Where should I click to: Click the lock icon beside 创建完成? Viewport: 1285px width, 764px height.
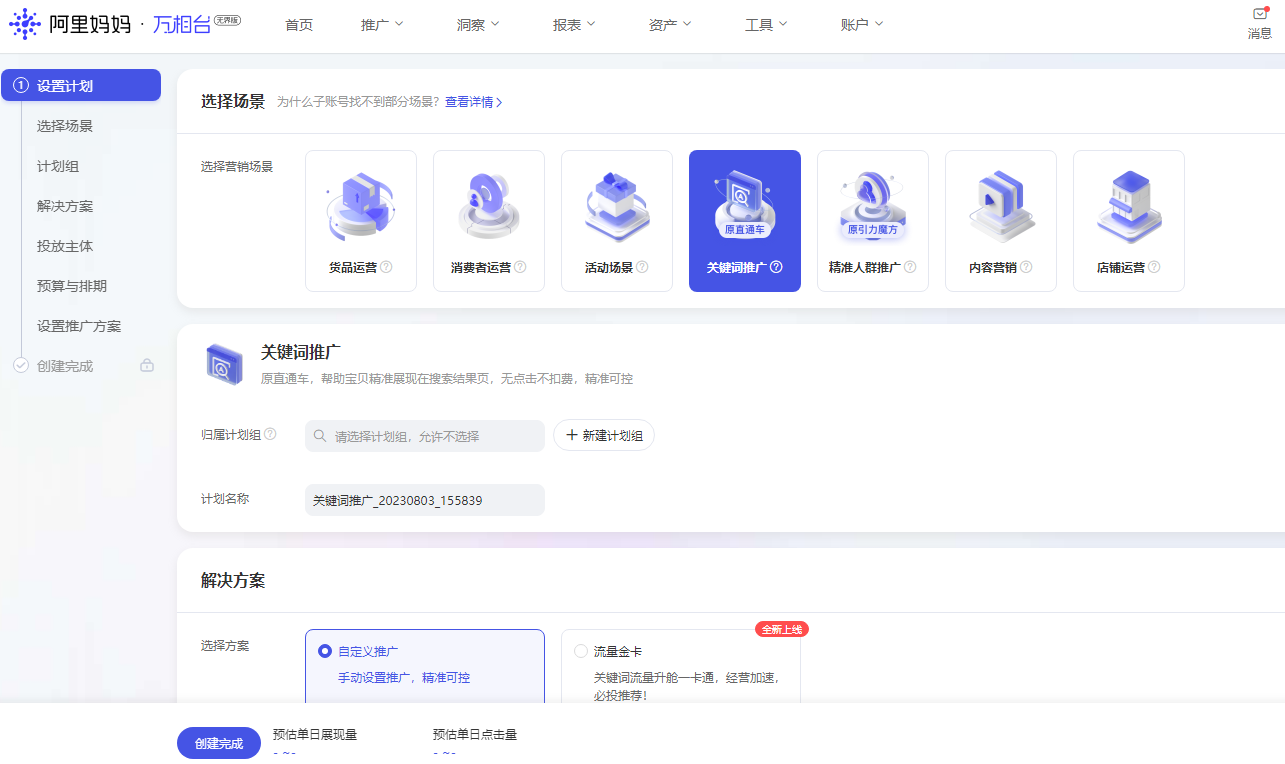click(147, 366)
